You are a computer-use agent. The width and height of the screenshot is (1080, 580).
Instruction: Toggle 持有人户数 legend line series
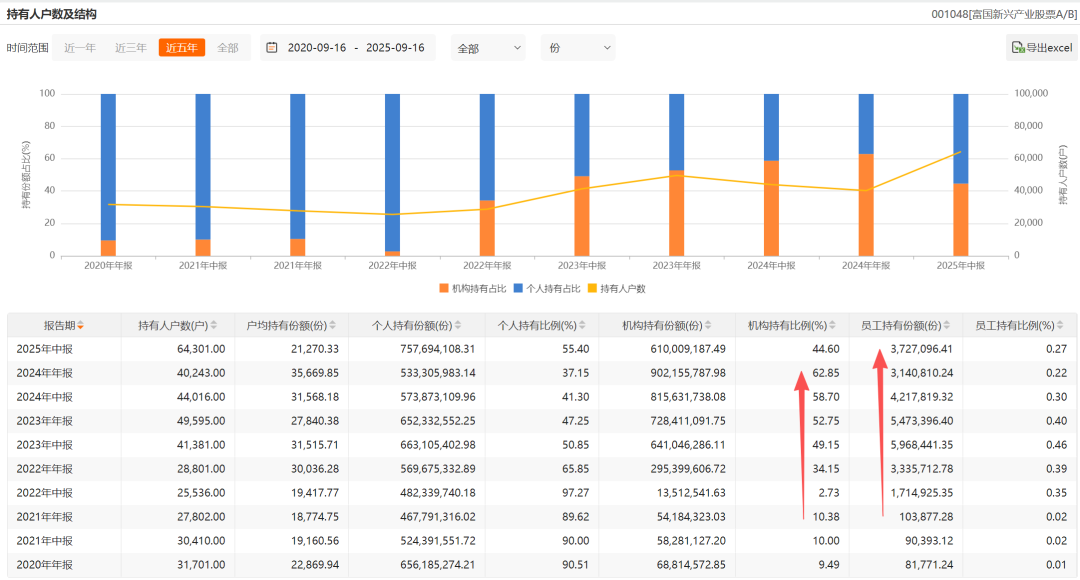[616, 289]
